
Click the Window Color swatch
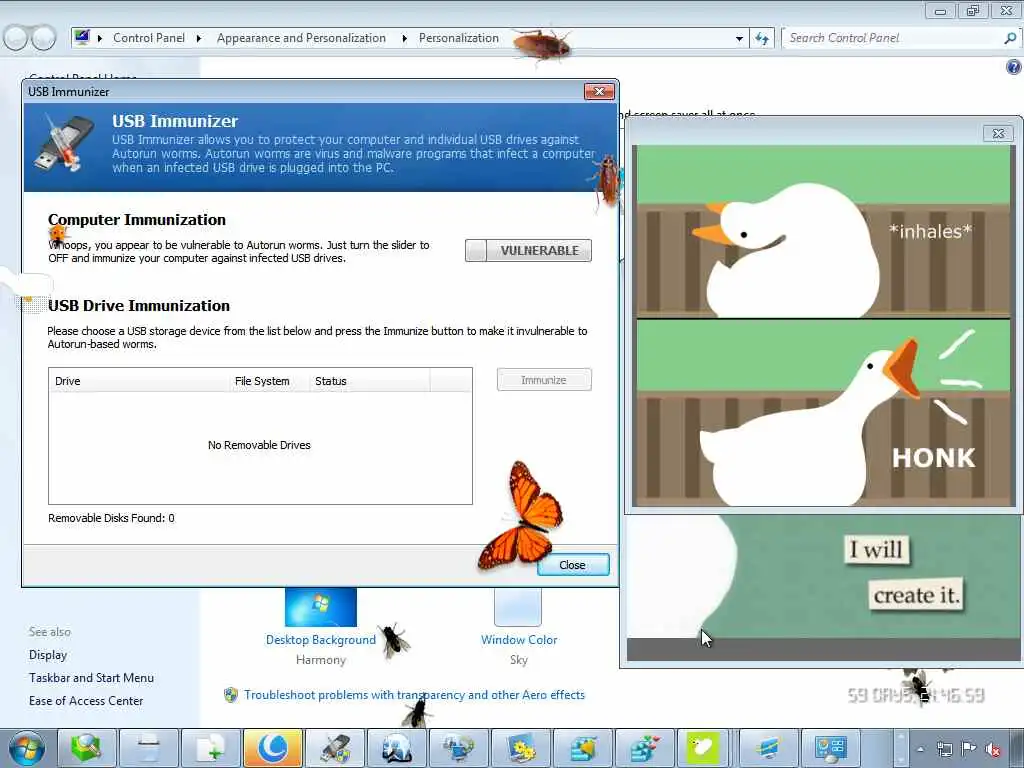[518, 607]
